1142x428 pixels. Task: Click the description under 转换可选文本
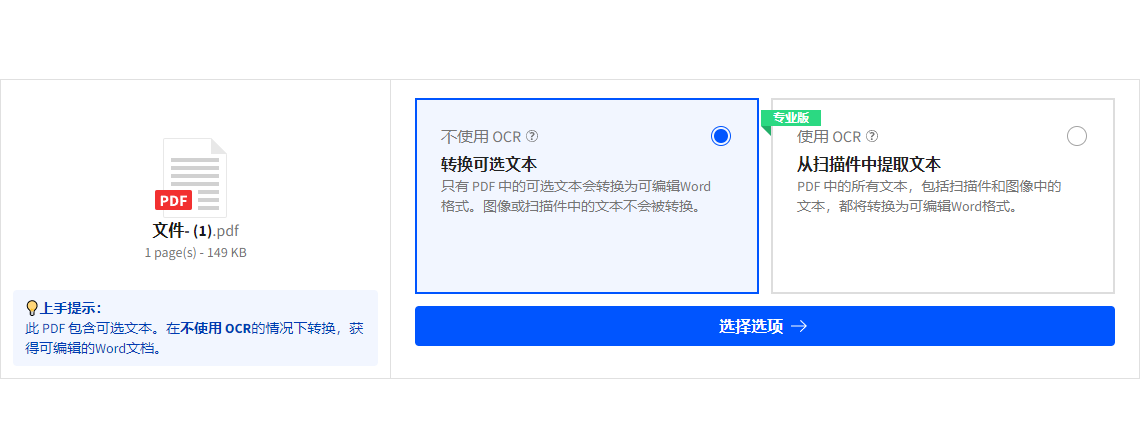(x=575, y=196)
